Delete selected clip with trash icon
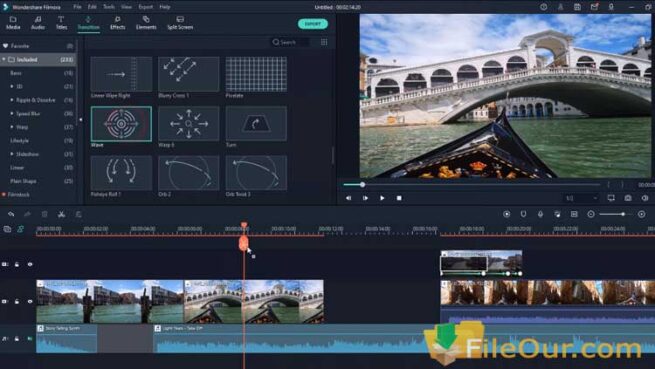The image size is (655, 369). pos(45,214)
